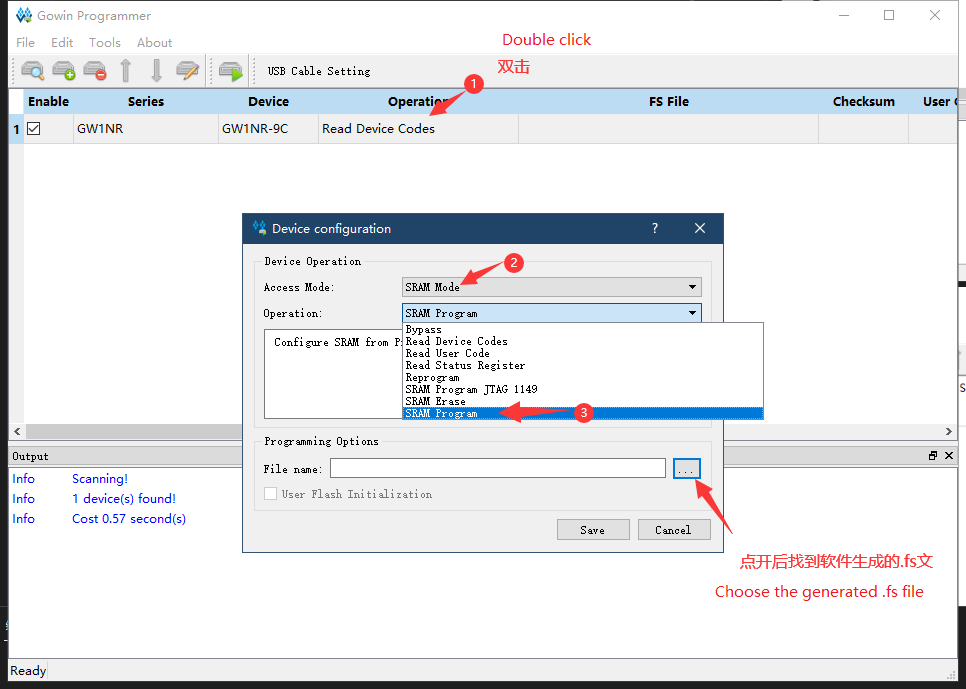This screenshot has height=689, width=966.
Task: Click the 'Scanning!' output message
Action: 100,479
